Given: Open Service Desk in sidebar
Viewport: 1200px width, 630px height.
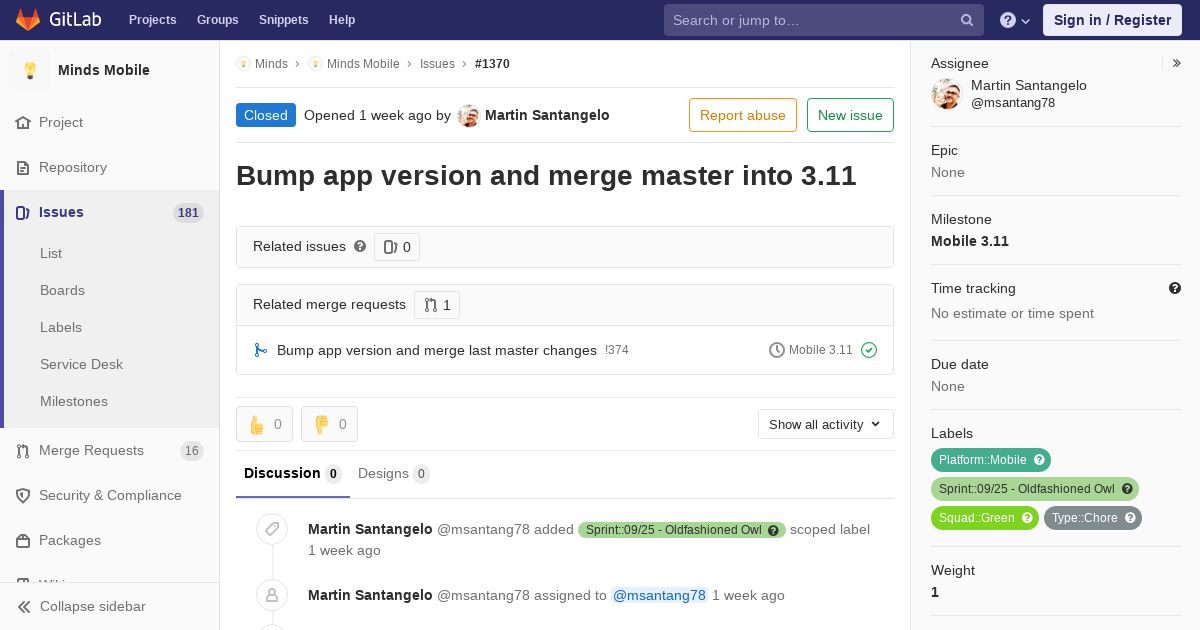Looking at the screenshot, I should click(x=81, y=364).
